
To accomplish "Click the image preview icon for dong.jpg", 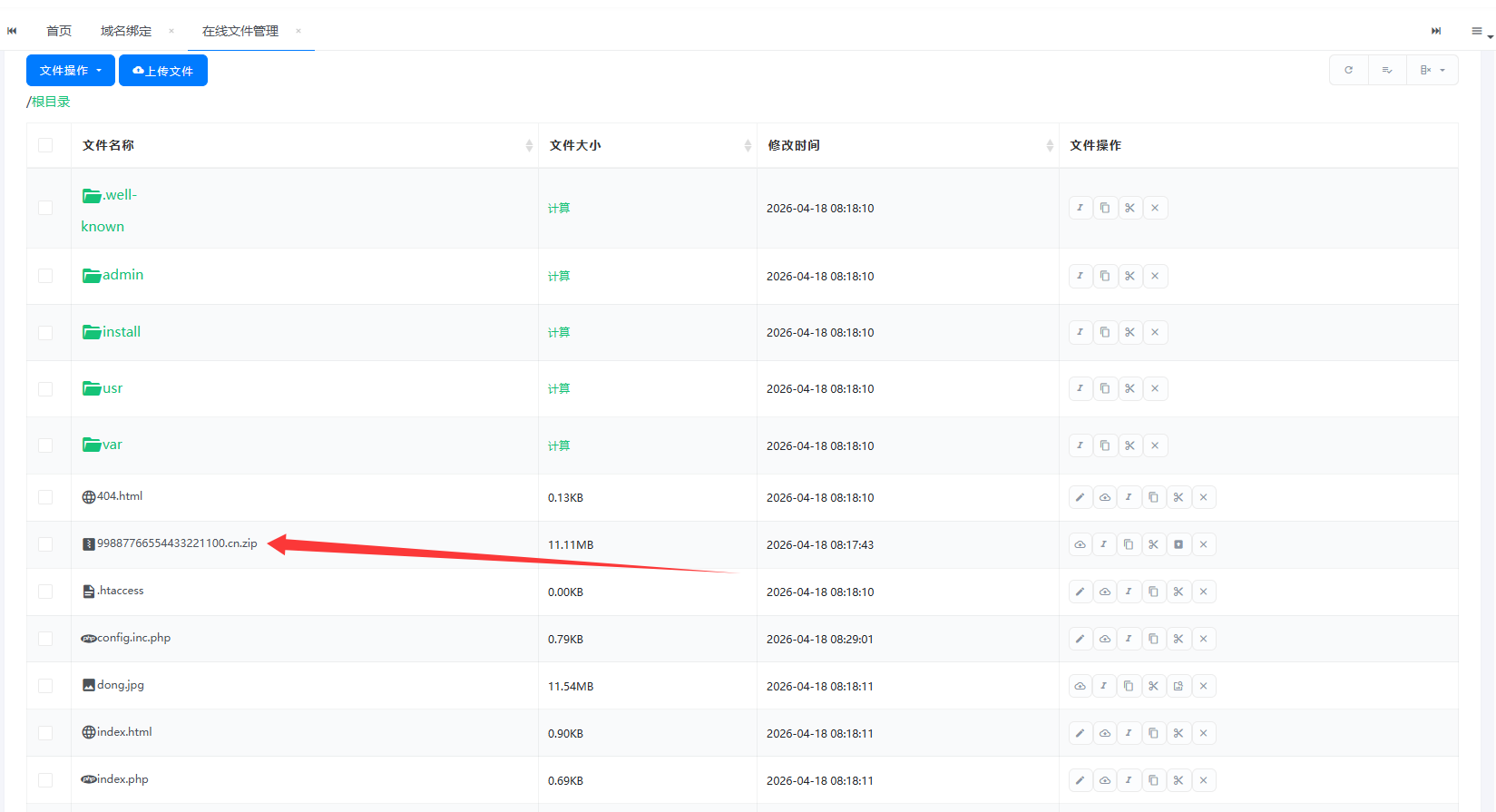I will click(x=1178, y=686).
